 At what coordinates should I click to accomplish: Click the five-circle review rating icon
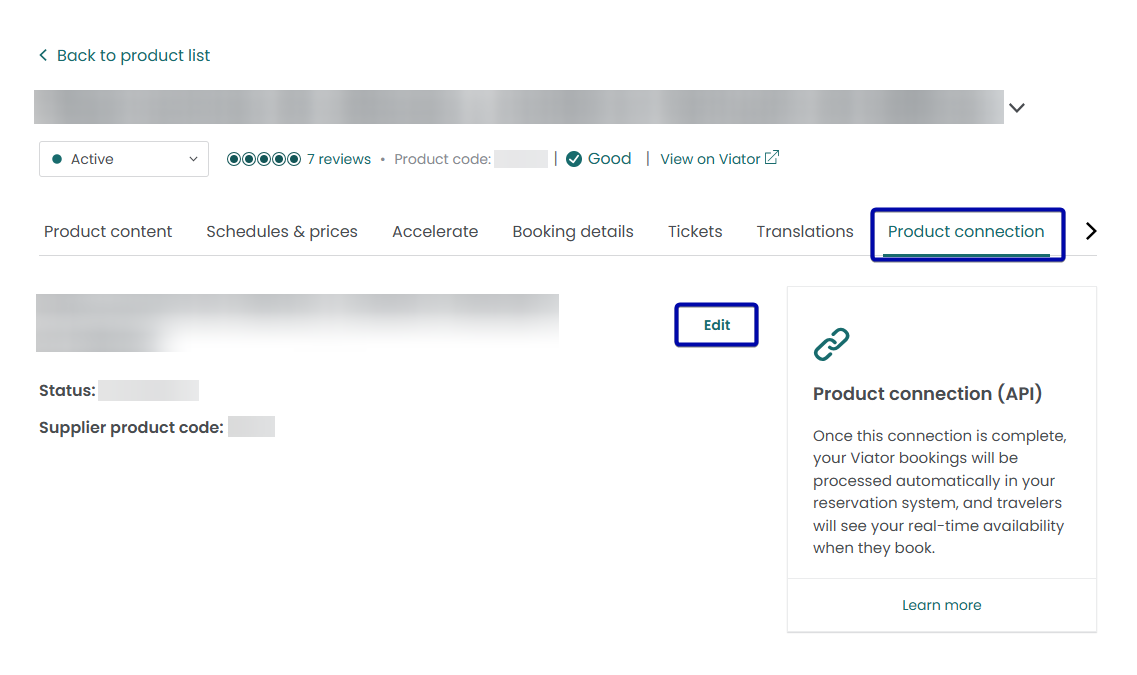pos(263,159)
